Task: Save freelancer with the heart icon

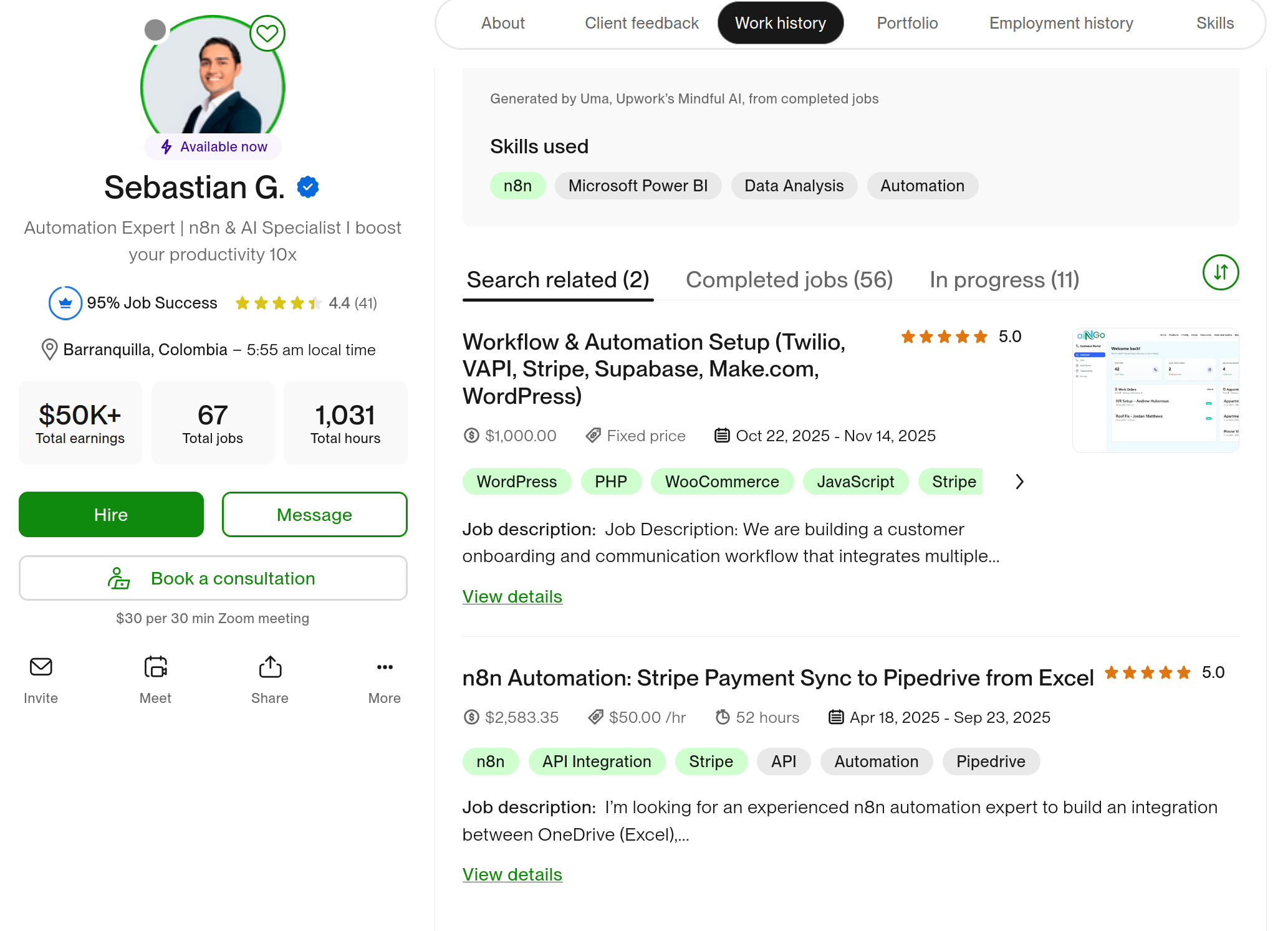Action: pyautogui.click(x=267, y=33)
